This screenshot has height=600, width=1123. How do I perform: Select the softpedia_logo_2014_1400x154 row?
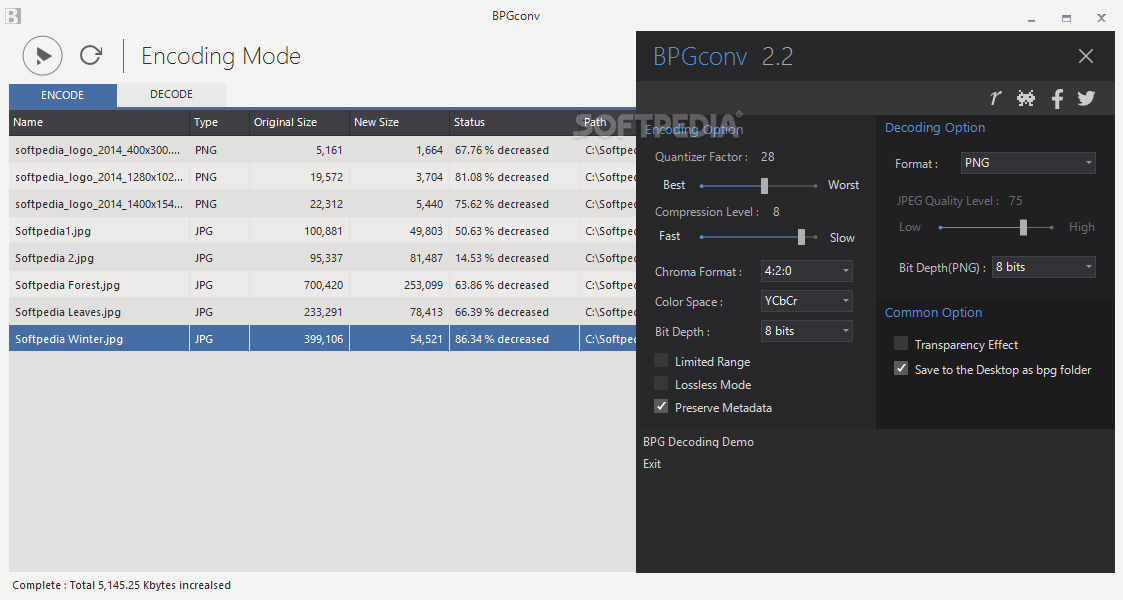(x=322, y=204)
